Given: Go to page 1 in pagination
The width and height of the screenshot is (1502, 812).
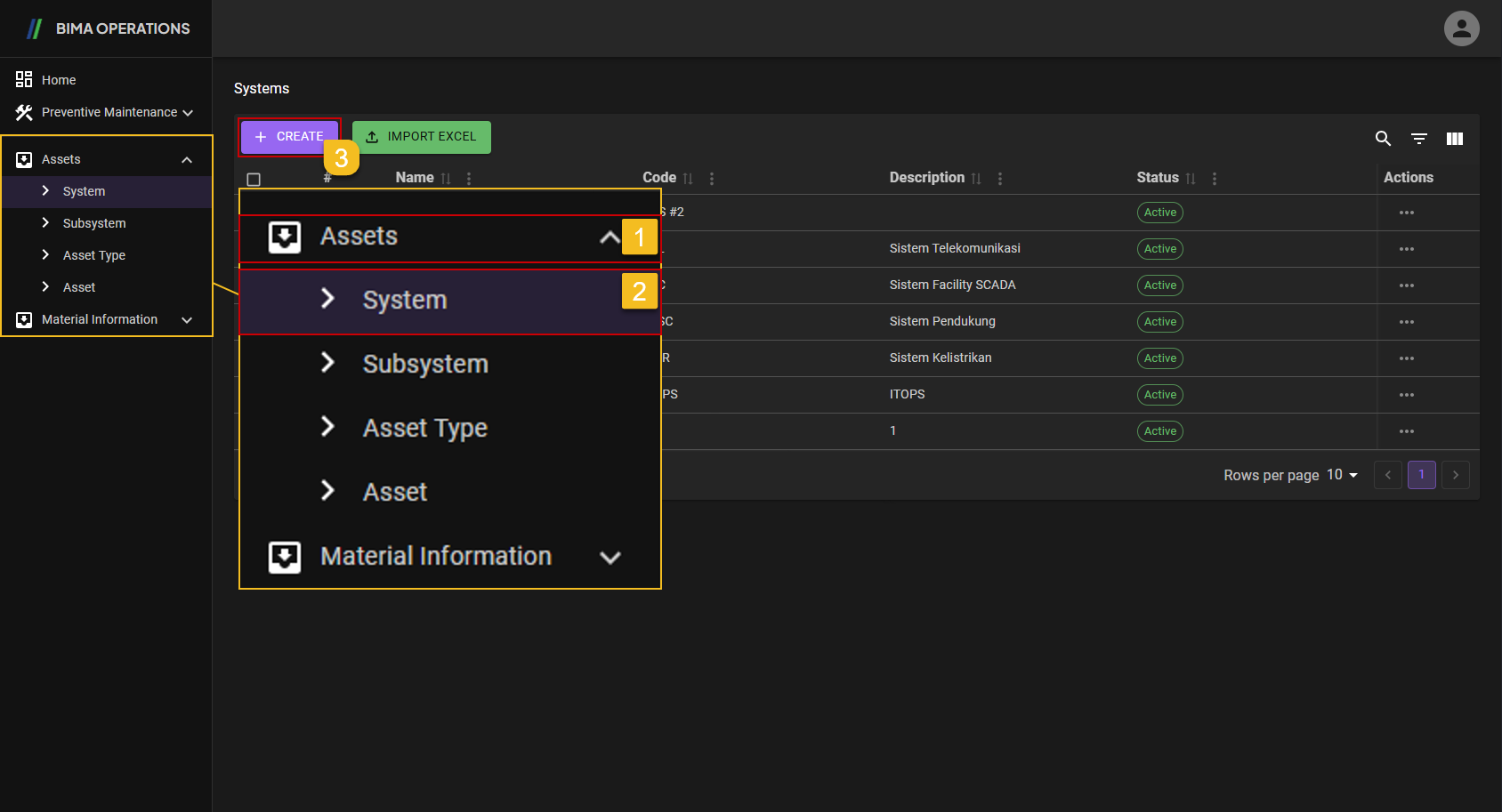Looking at the screenshot, I should pyautogui.click(x=1421, y=475).
